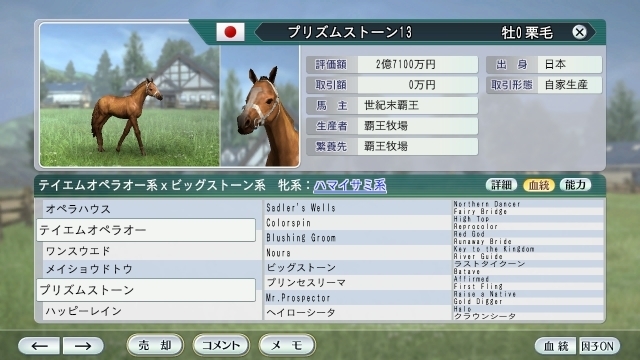Select the horse head portrait image
The height and width of the screenshot is (360, 640).
click(x=260, y=106)
